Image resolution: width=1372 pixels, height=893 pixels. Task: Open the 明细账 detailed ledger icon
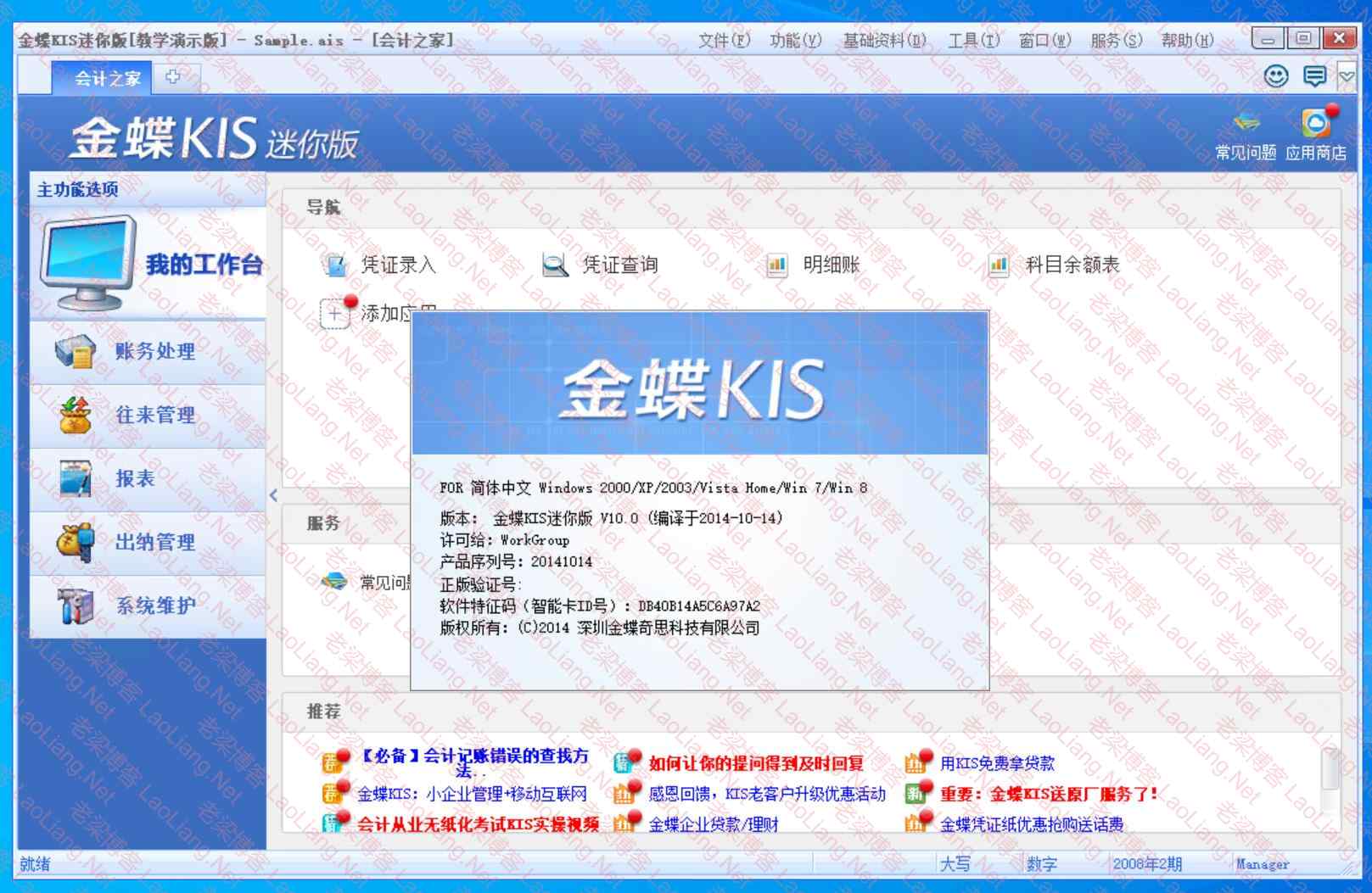point(776,265)
